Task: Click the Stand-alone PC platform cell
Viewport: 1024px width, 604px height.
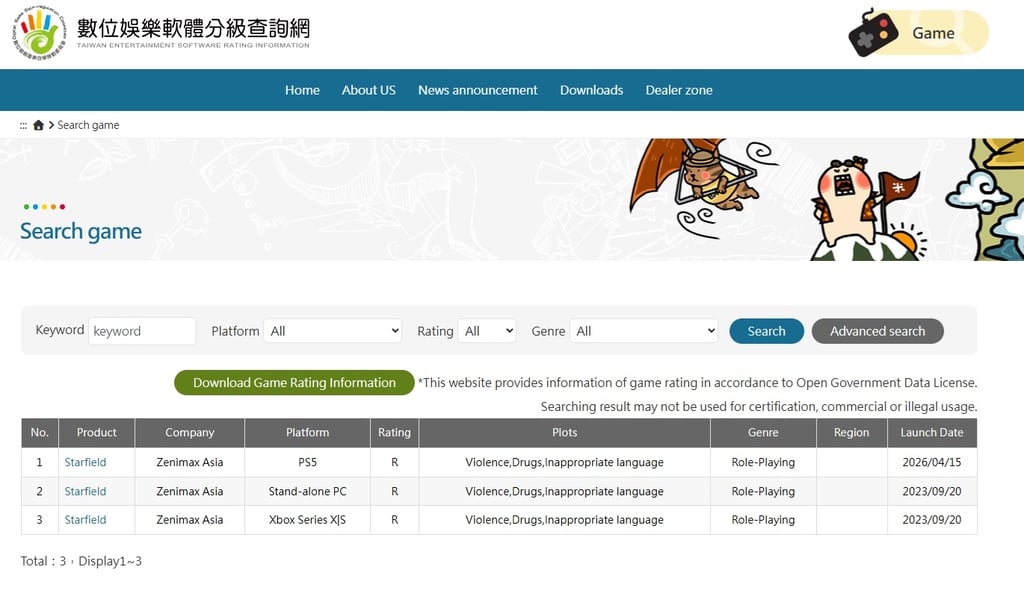Action: 308,491
